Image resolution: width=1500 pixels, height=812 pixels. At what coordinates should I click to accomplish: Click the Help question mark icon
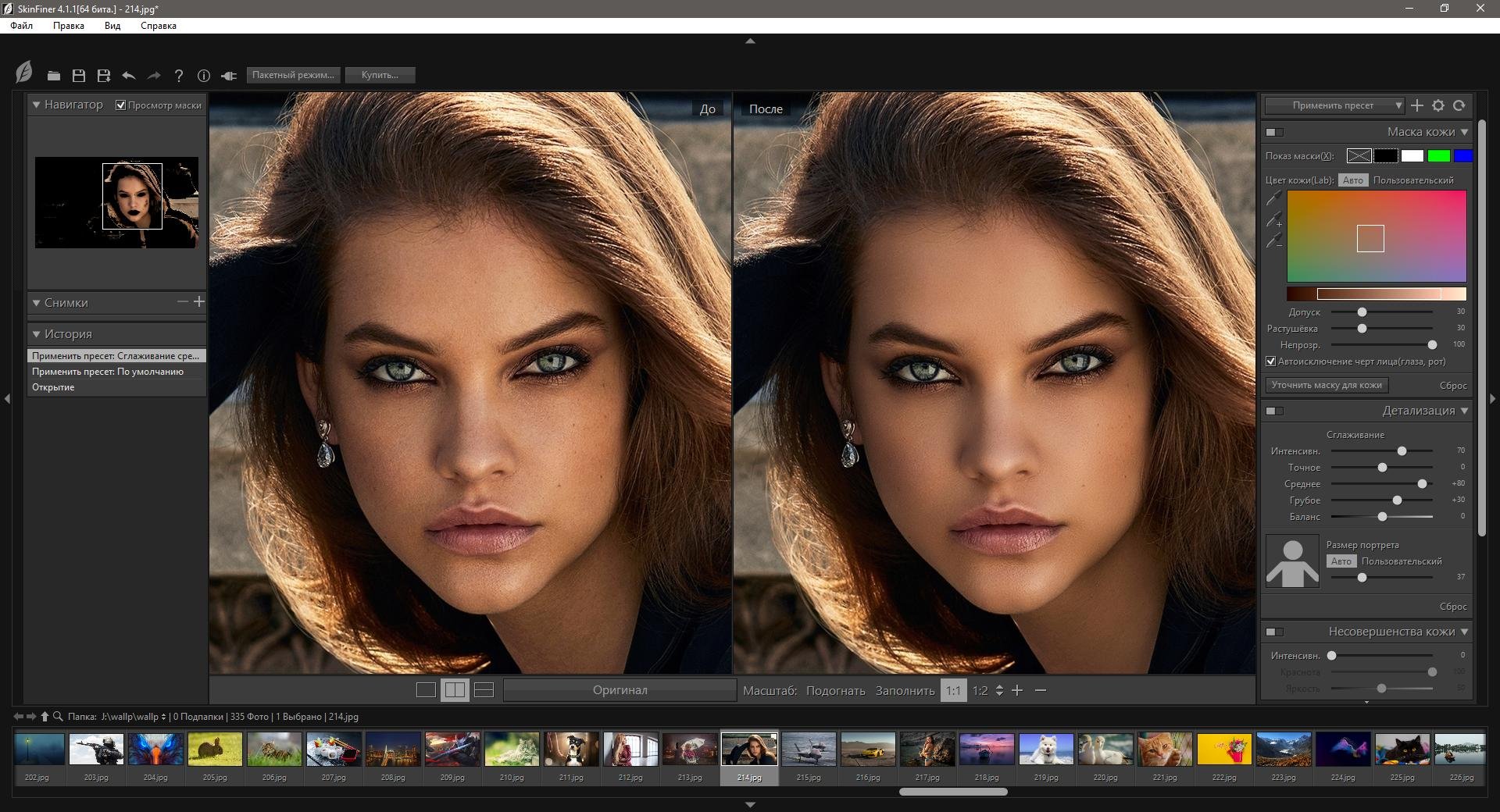(179, 76)
